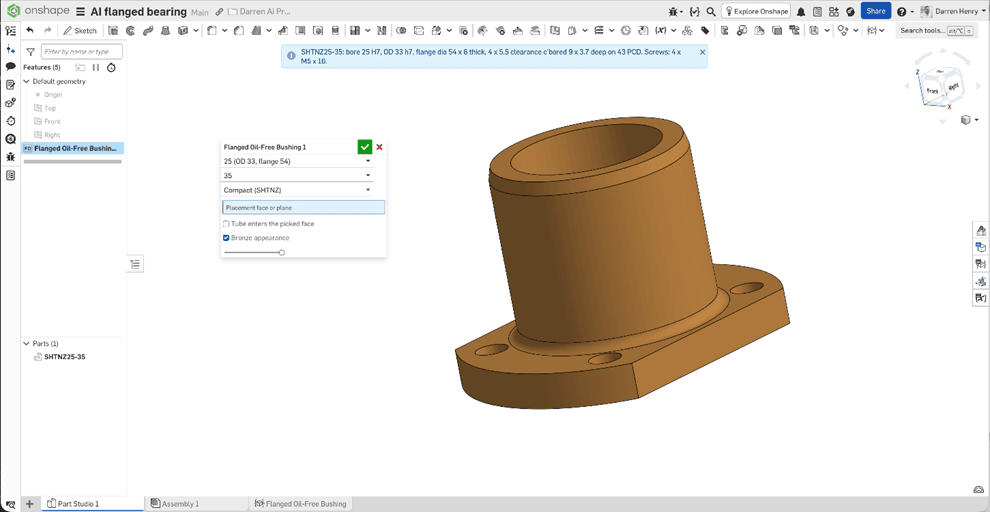Cancel the feature dialog with red X
Screen dimensions: 990x512
pos(379,147)
